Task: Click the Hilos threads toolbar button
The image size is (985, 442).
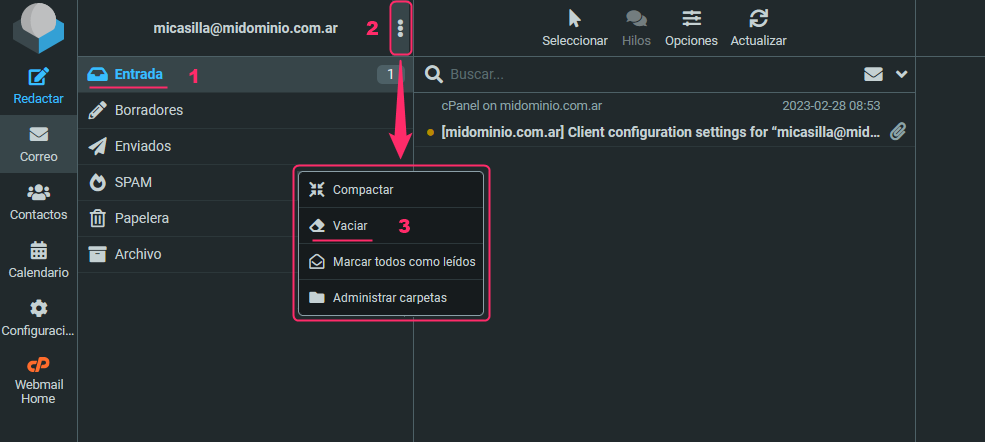Action: pos(636,28)
